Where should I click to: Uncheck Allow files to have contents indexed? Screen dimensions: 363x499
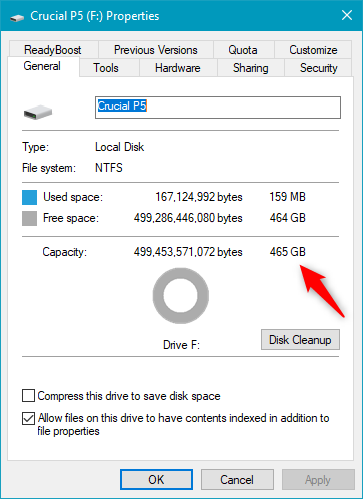pos(28,418)
